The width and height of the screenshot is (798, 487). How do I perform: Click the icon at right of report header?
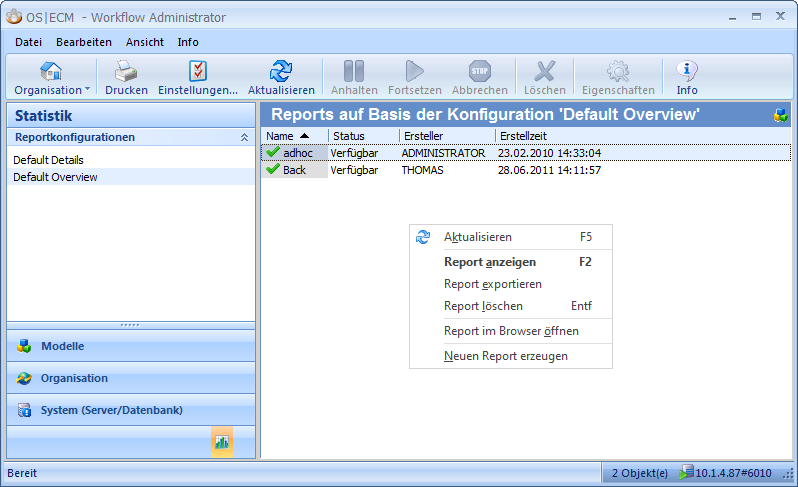pyautogui.click(x=780, y=115)
